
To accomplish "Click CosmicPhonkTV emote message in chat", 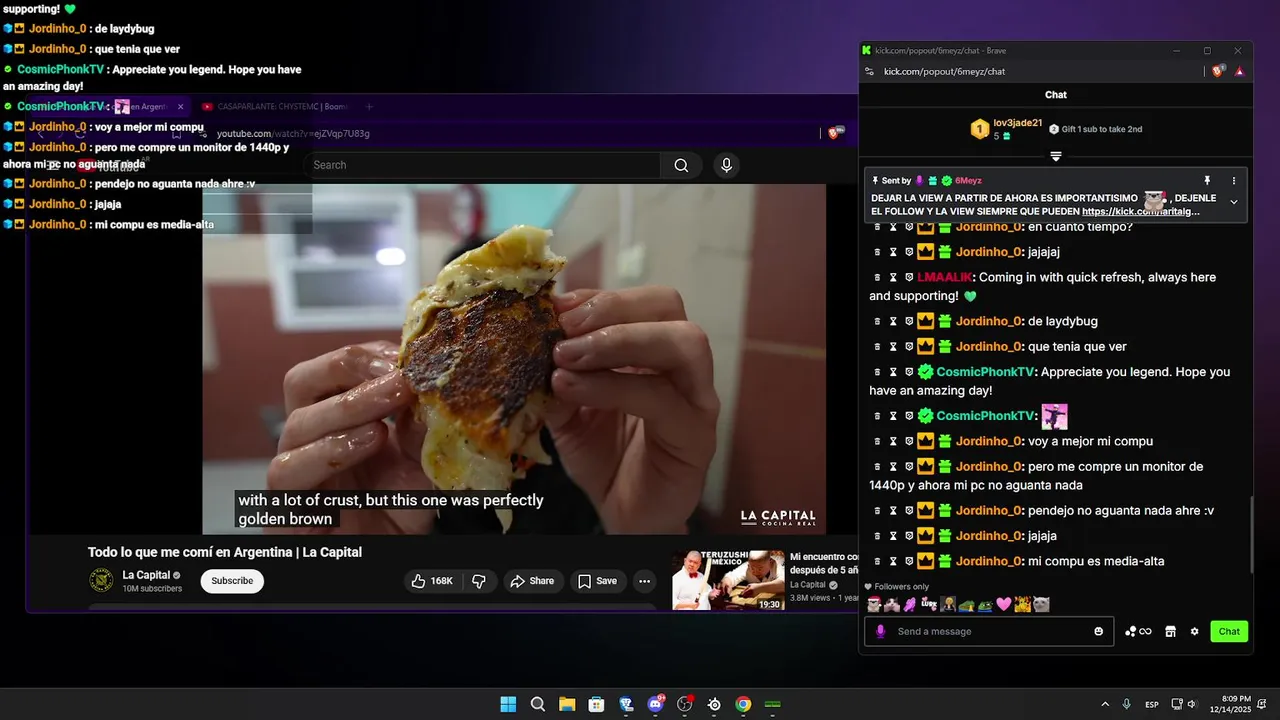I will tap(1054, 416).
